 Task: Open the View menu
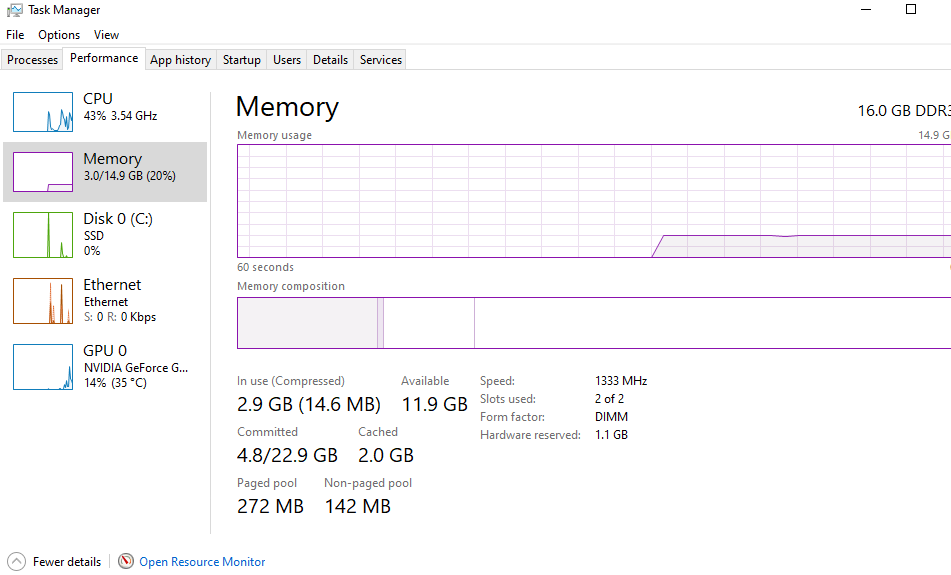click(107, 35)
